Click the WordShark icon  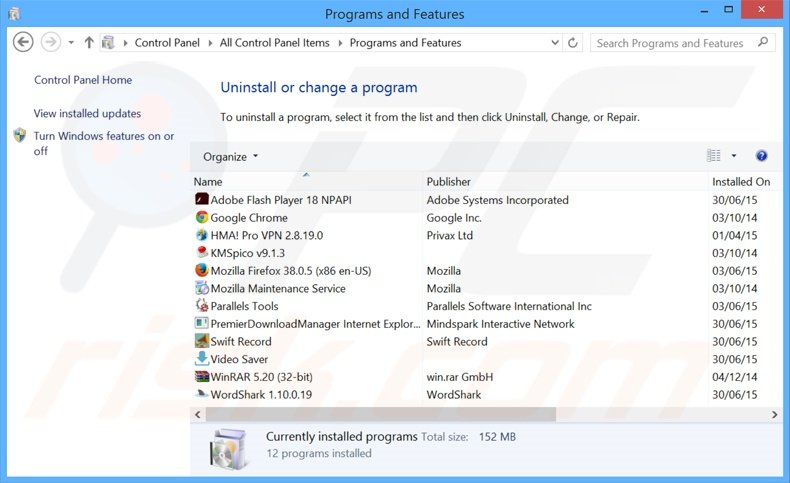pos(202,394)
